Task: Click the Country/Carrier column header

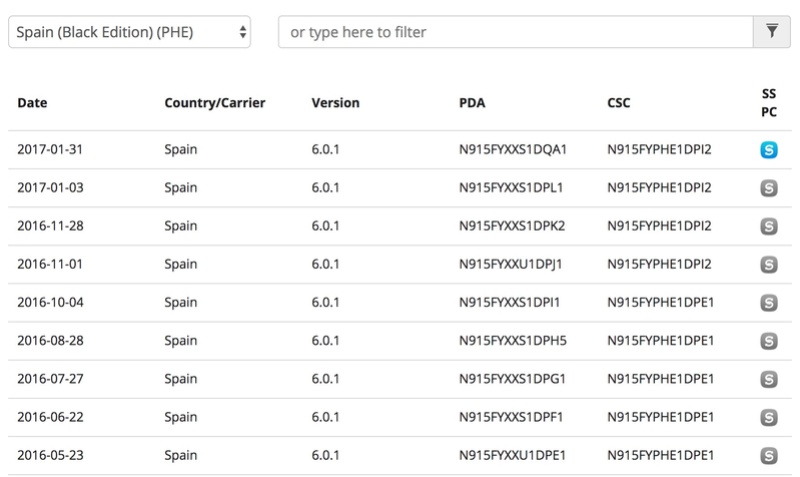Action: pos(215,103)
